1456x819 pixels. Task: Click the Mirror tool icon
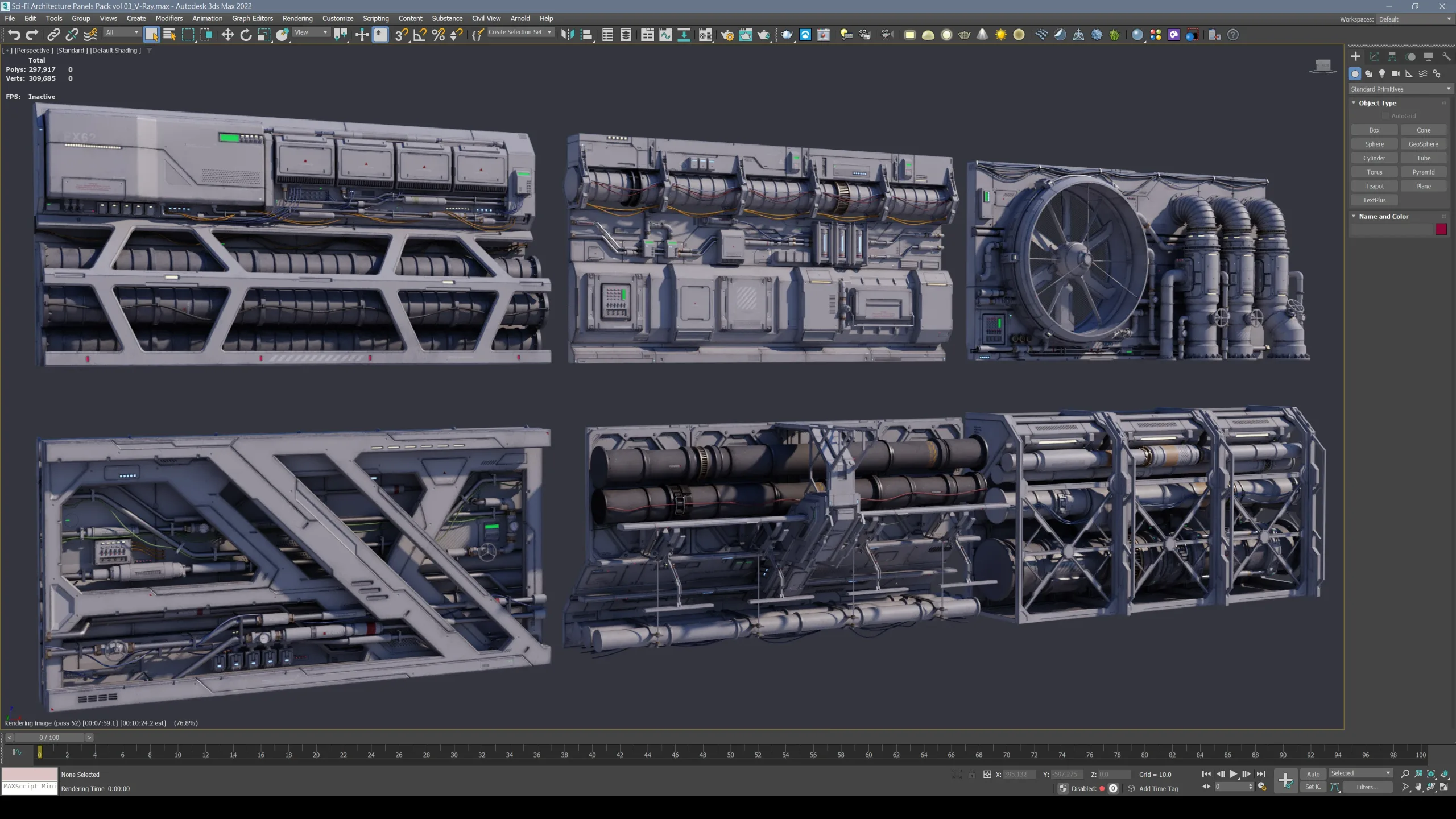(567, 35)
